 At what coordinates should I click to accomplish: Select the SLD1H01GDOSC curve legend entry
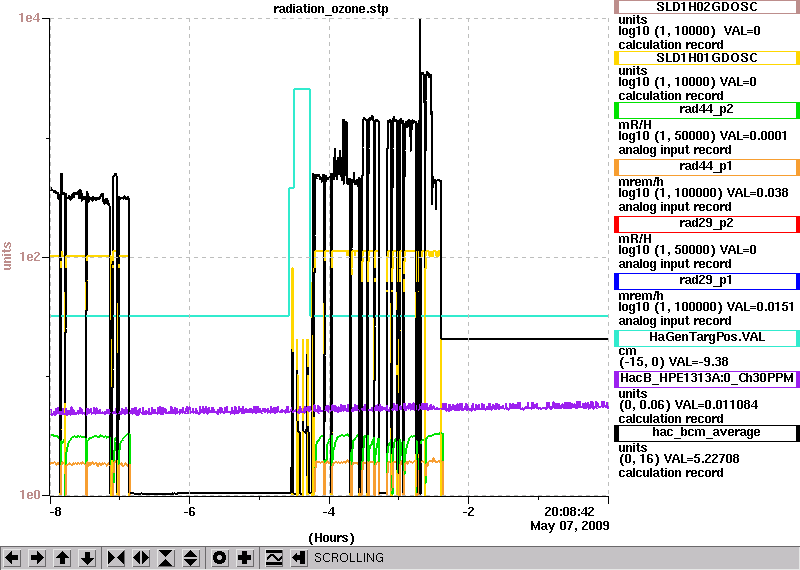pyautogui.click(x=707, y=58)
